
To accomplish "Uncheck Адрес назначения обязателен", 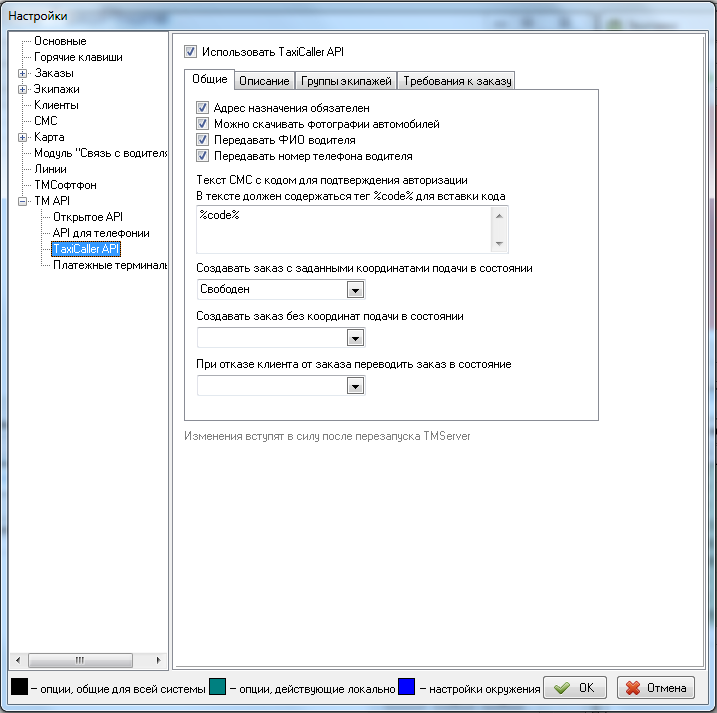I will 203,108.
